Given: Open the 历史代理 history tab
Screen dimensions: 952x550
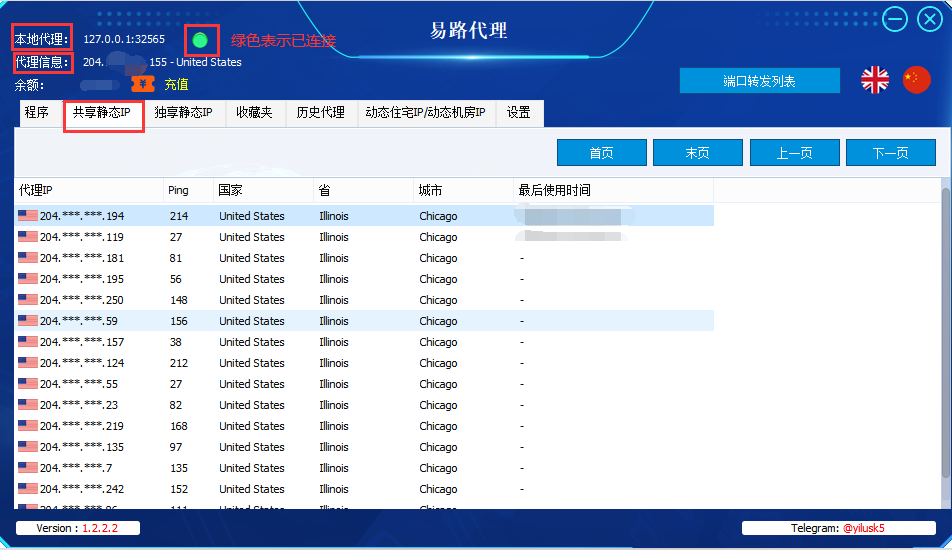Looking at the screenshot, I should 321,113.
